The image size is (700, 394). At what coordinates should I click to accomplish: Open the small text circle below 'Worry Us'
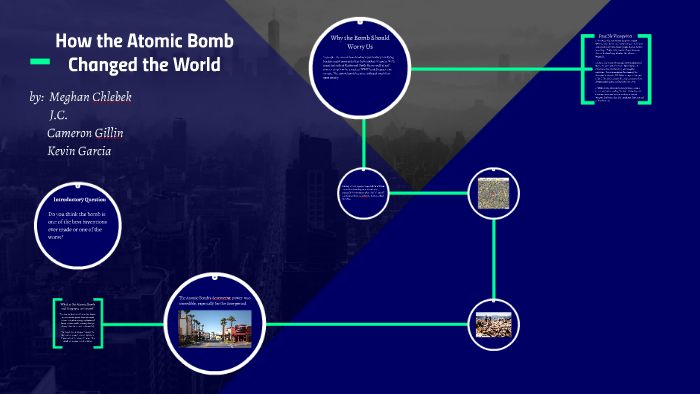pos(363,193)
